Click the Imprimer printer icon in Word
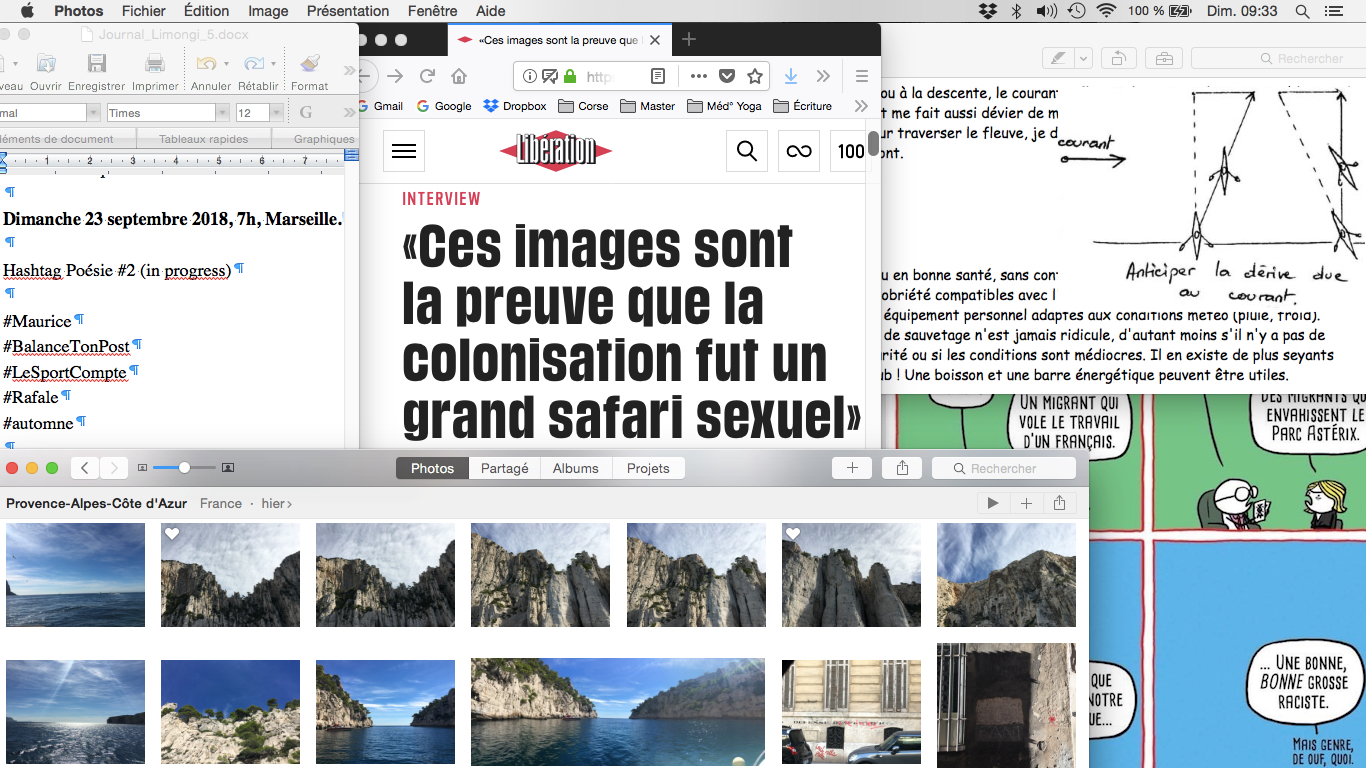The width and height of the screenshot is (1366, 768). click(x=155, y=65)
